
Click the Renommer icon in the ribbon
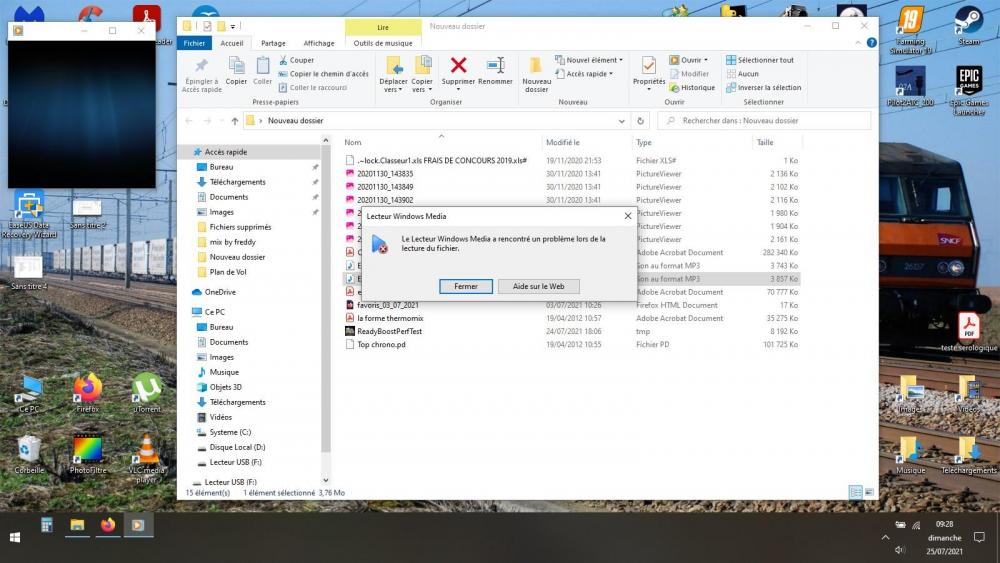[x=495, y=66]
